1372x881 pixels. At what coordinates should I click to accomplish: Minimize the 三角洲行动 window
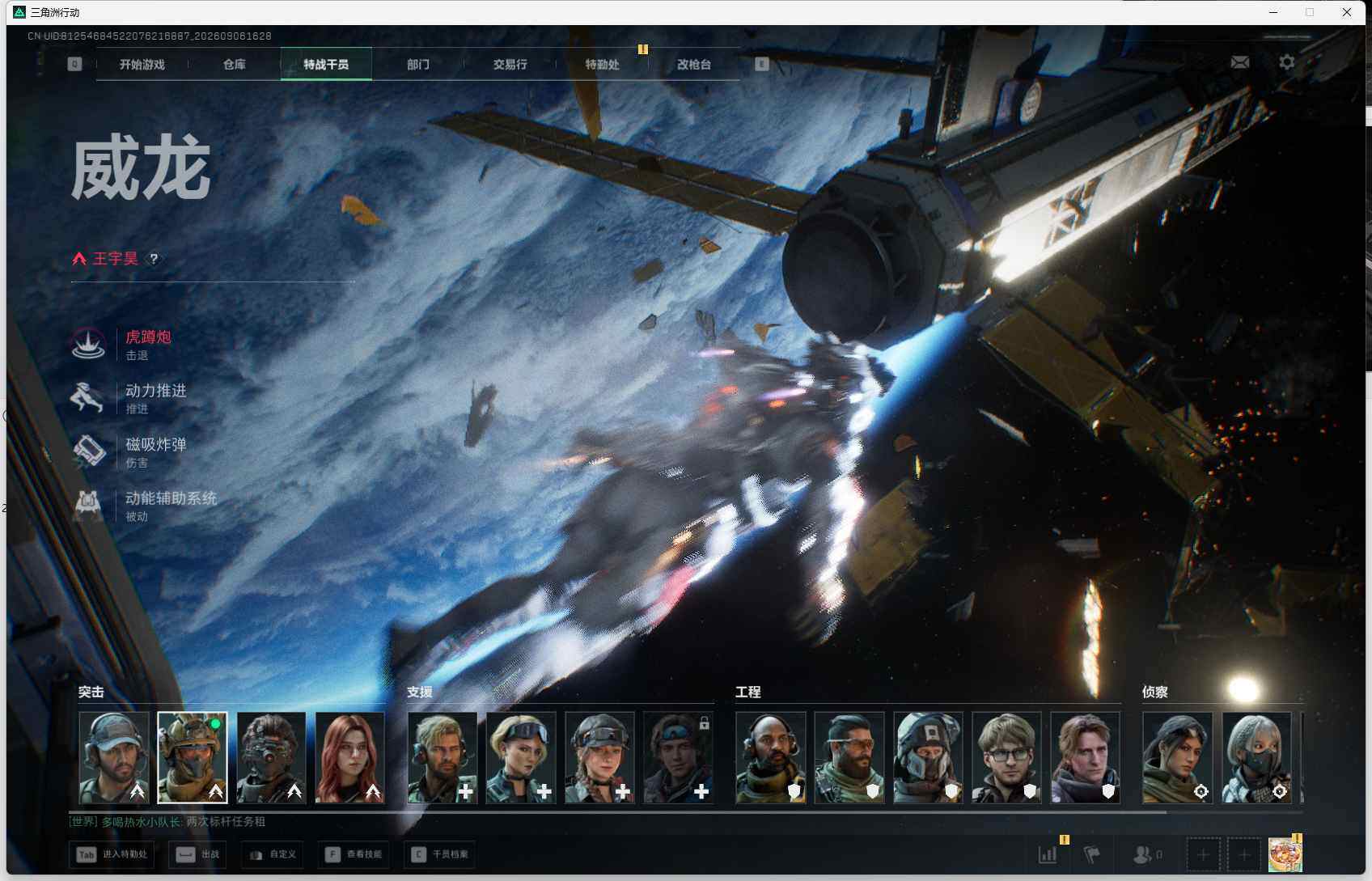pyautogui.click(x=1273, y=12)
